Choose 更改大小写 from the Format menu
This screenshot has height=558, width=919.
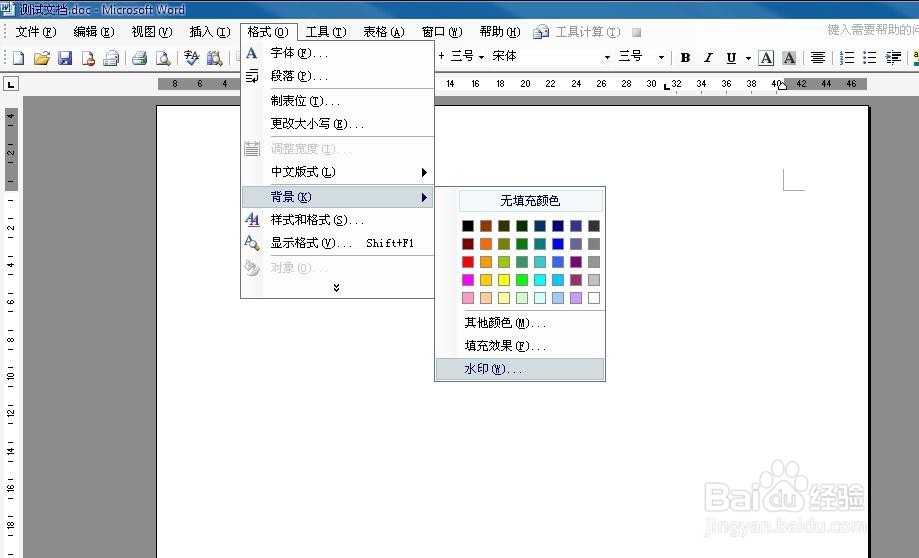(338, 124)
